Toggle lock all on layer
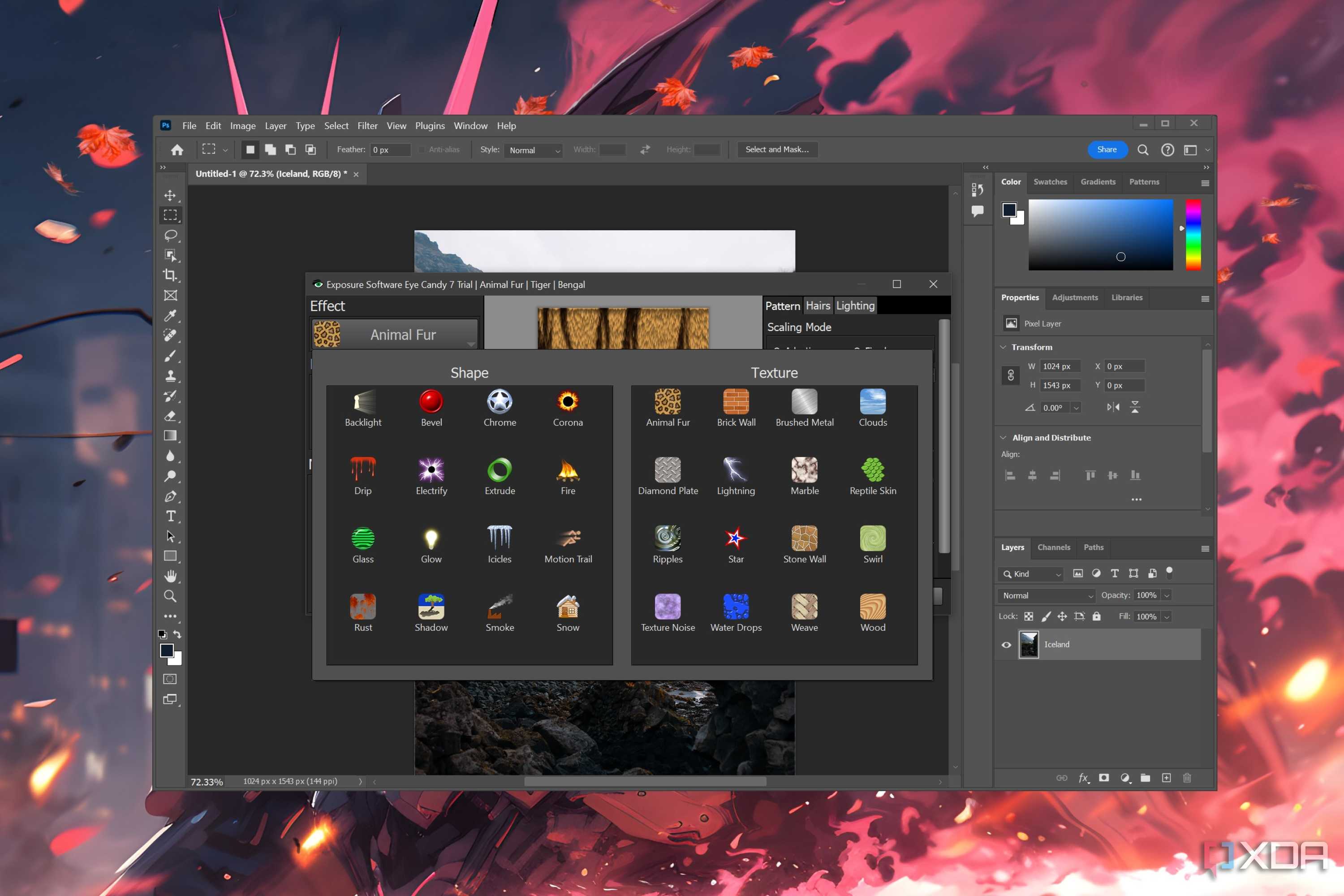The width and height of the screenshot is (1344, 896). pos(1097,616)
